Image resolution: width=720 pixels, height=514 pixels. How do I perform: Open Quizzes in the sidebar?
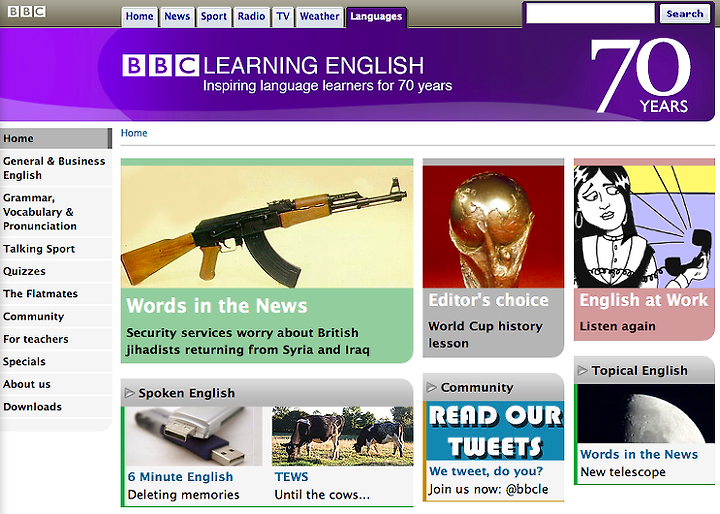(56, 271)
